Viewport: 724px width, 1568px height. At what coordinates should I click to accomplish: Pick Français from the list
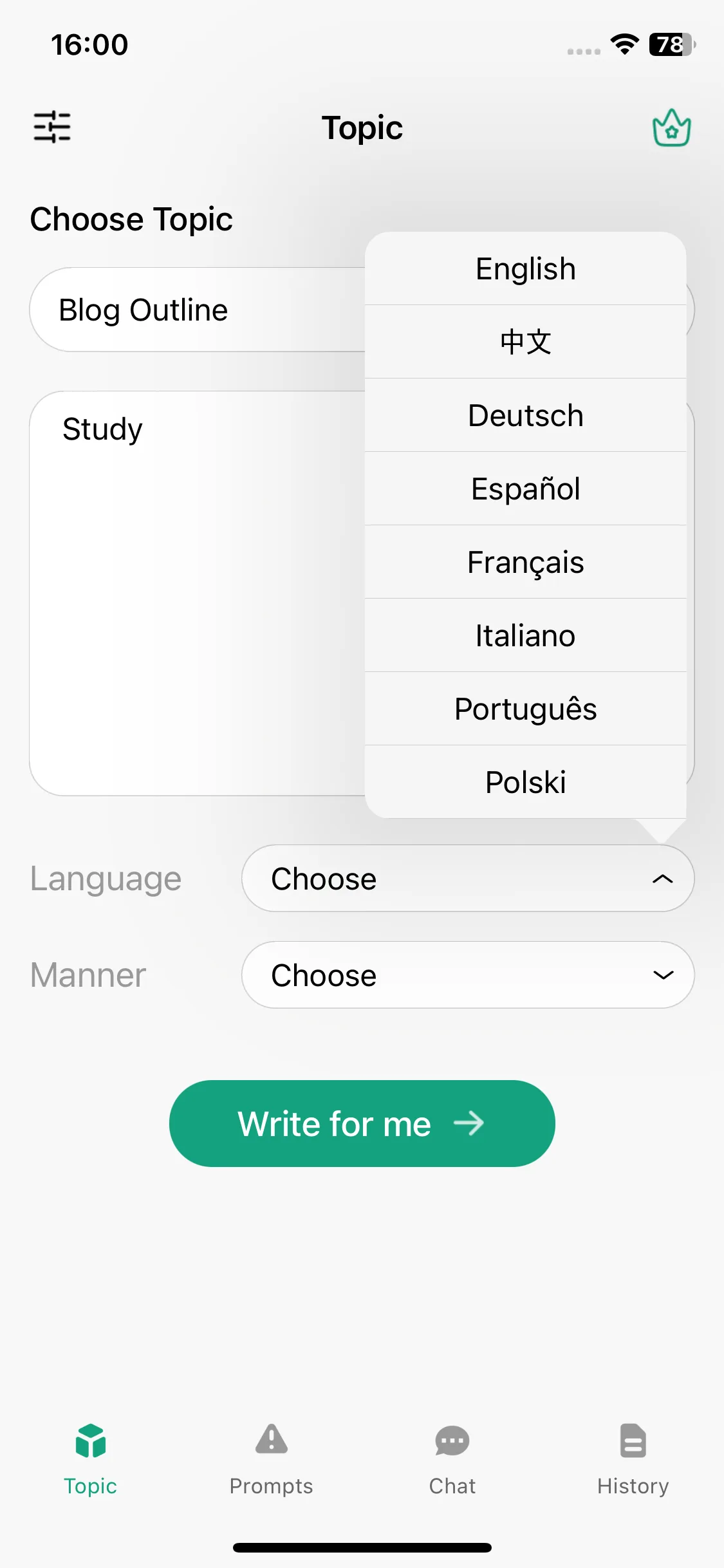[525, 562]
